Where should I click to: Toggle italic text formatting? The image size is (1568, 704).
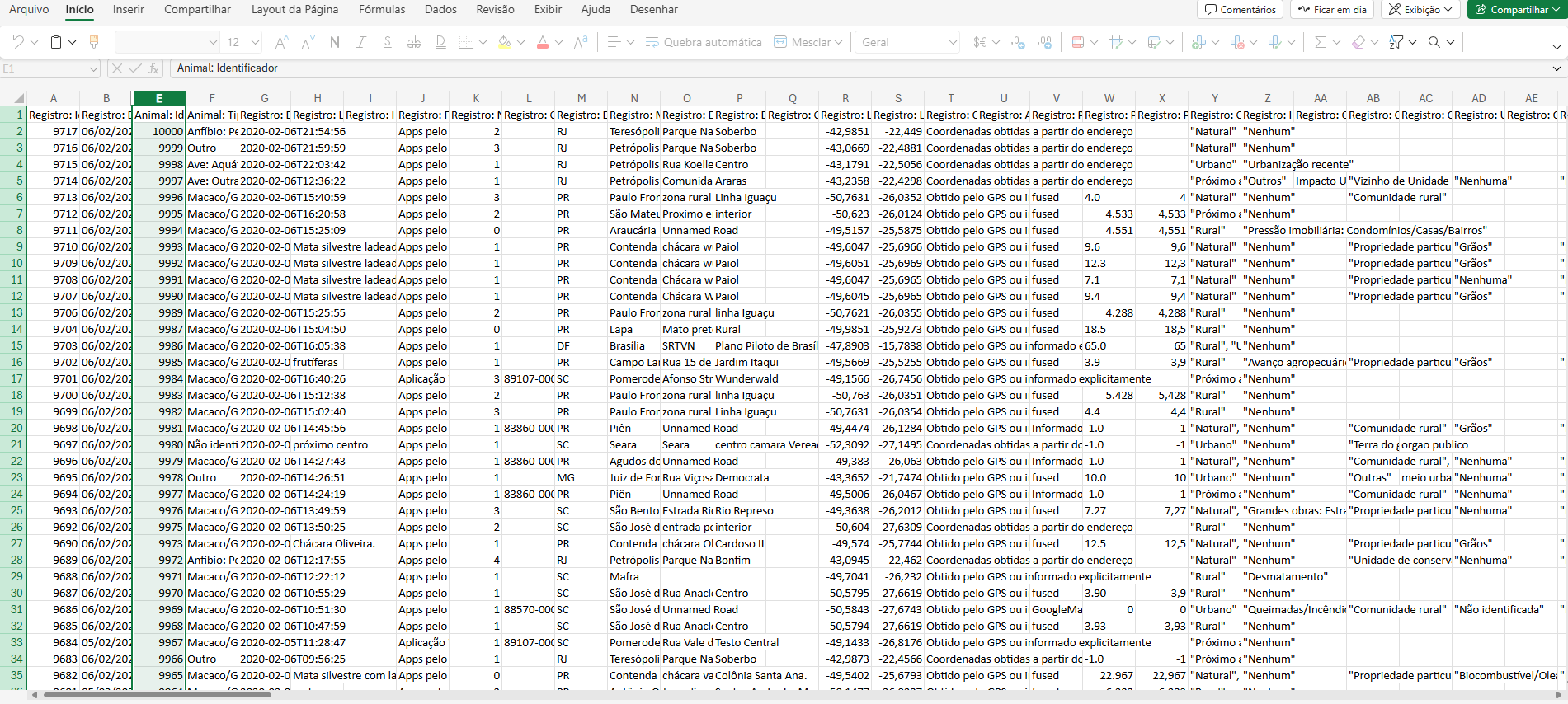coord(360,42)
